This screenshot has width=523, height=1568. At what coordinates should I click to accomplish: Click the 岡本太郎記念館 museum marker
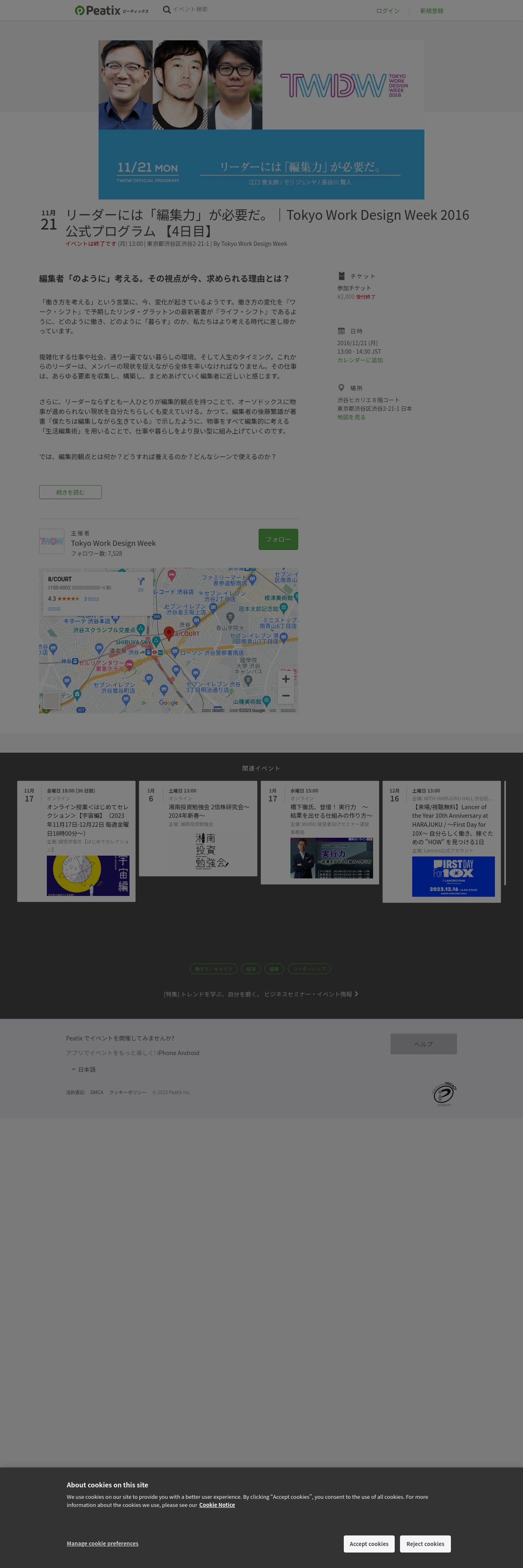point(284,608)
